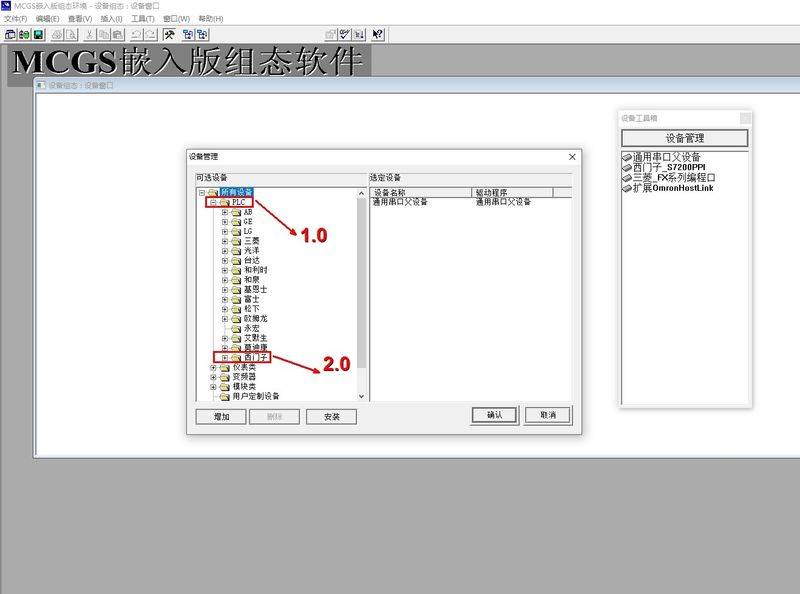The width and height of the screenshot is (800, 594).
Task: Select the 松下 tree folder label
Action: (252, 309)
